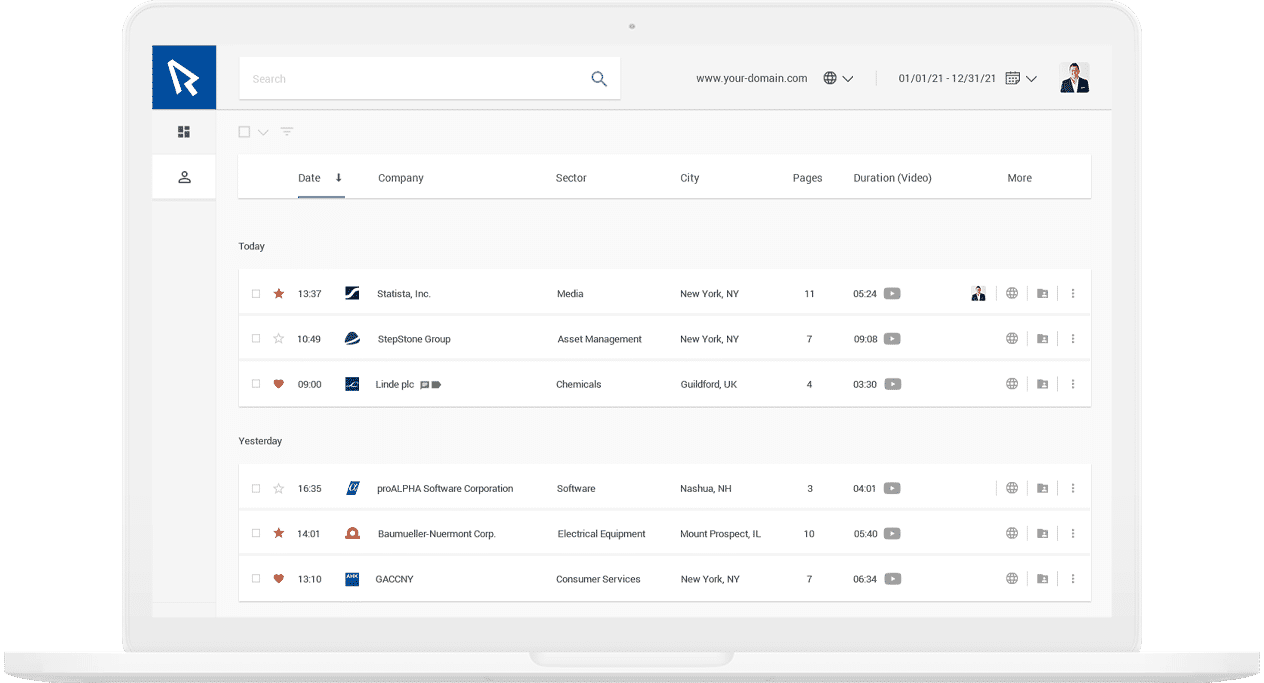Open more options for GACCNY
1264x683 pixels.
[x=1073, y=579]
